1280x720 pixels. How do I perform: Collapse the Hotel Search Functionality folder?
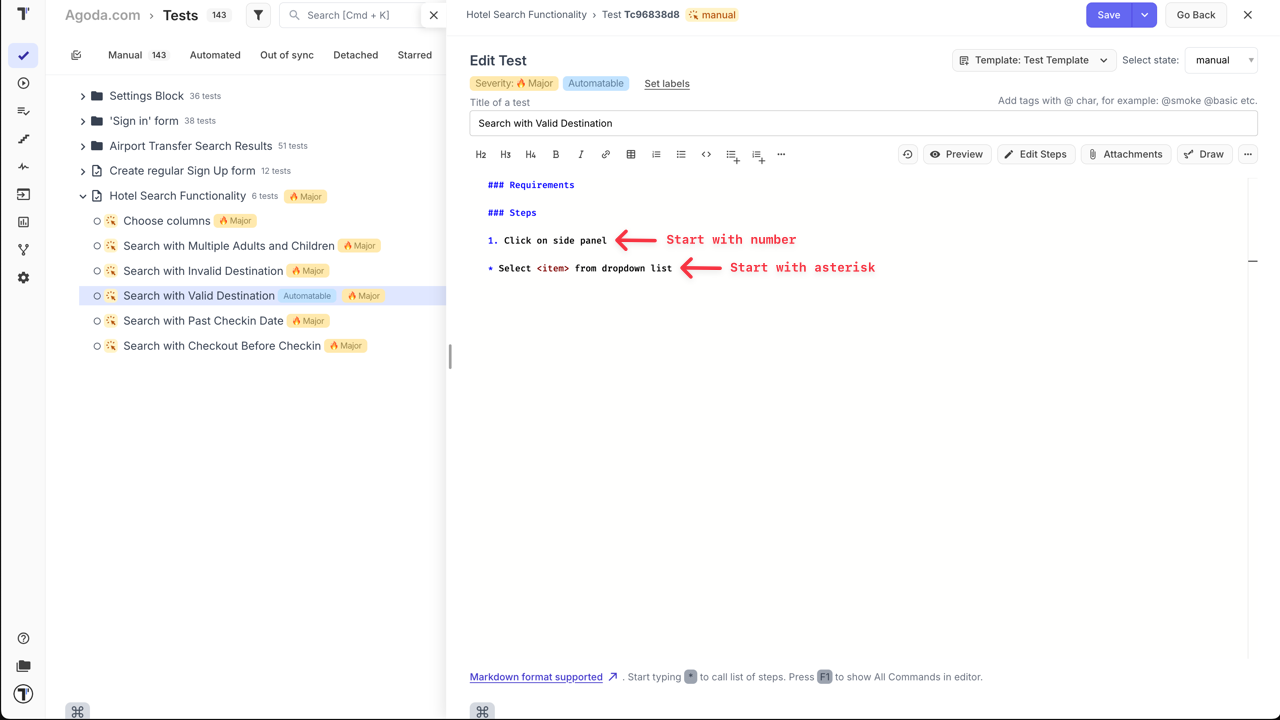point(84,196)
